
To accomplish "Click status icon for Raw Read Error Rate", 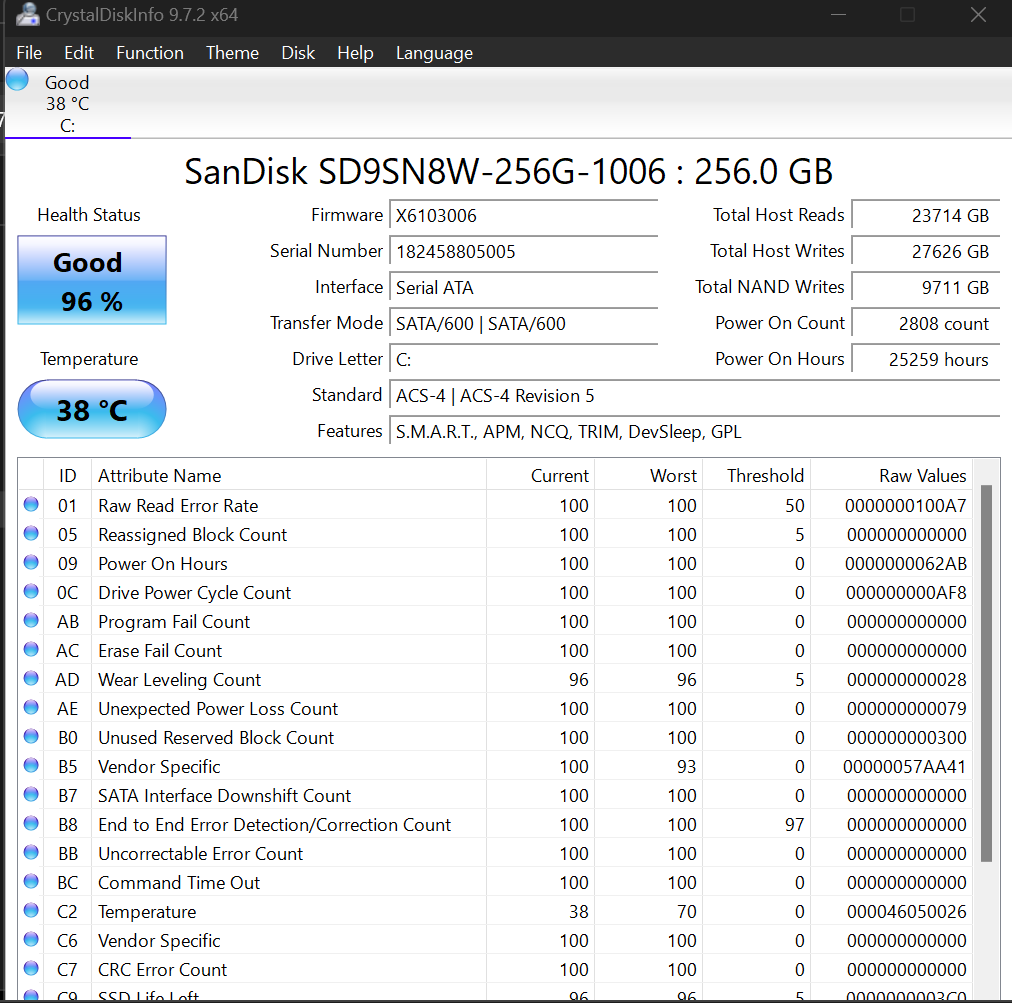I will (31, 505).
